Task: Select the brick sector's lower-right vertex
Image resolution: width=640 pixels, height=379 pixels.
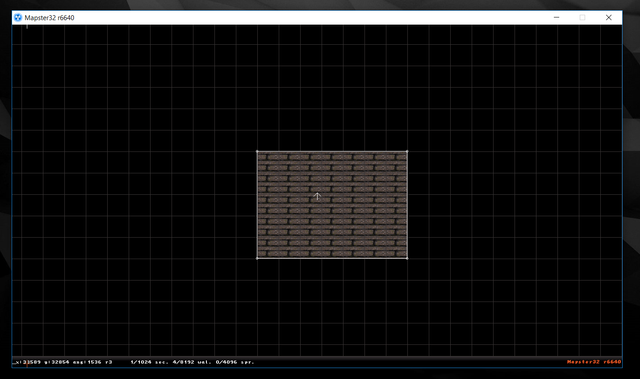Action: pos(407,258)
